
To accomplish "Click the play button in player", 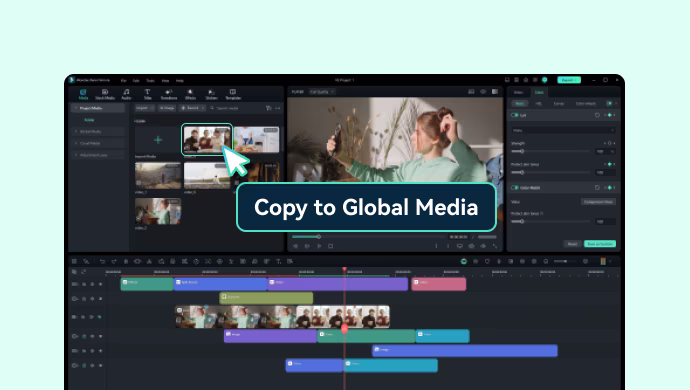I will point(319,246).
